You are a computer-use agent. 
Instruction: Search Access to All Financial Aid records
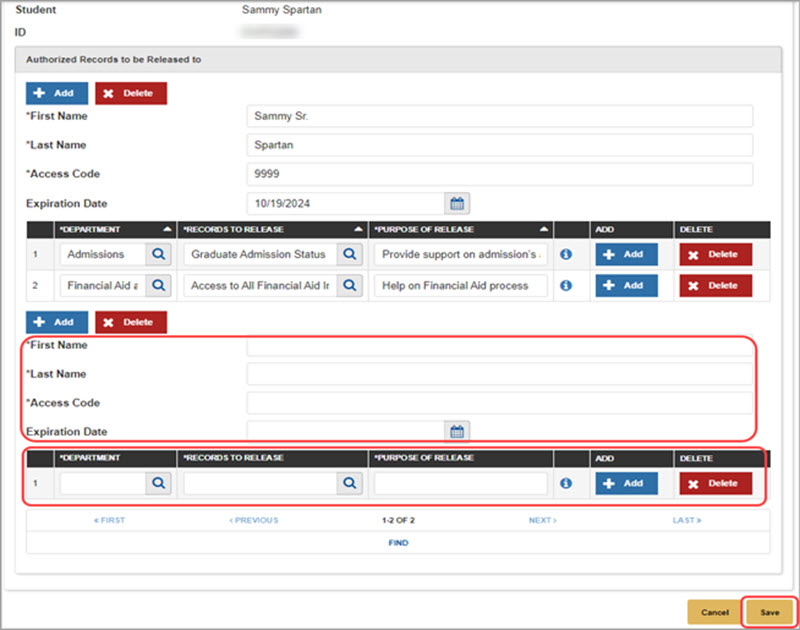tap(348, 285)
